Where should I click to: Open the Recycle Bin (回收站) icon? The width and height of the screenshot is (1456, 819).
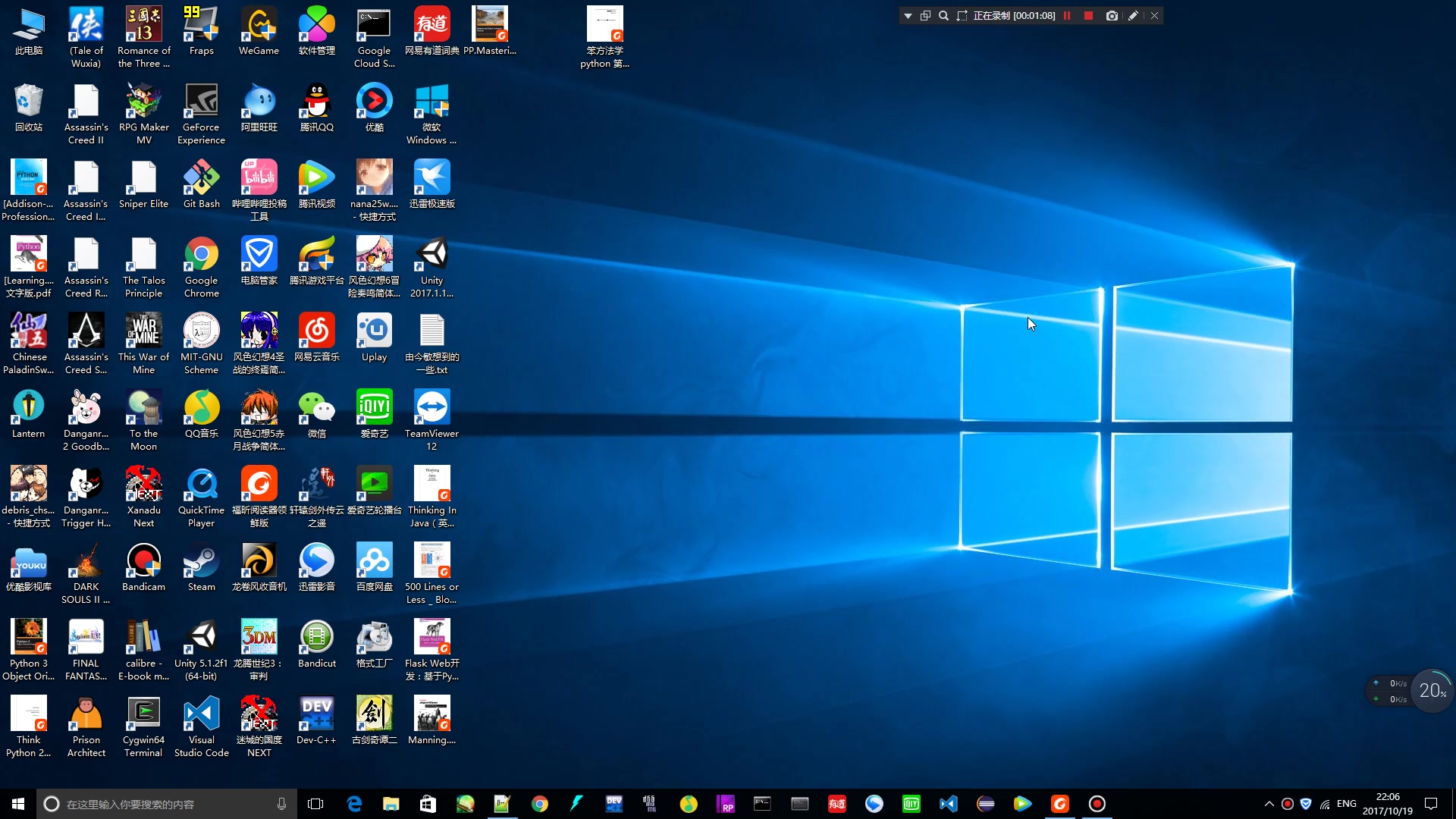(x=28, y=108)
